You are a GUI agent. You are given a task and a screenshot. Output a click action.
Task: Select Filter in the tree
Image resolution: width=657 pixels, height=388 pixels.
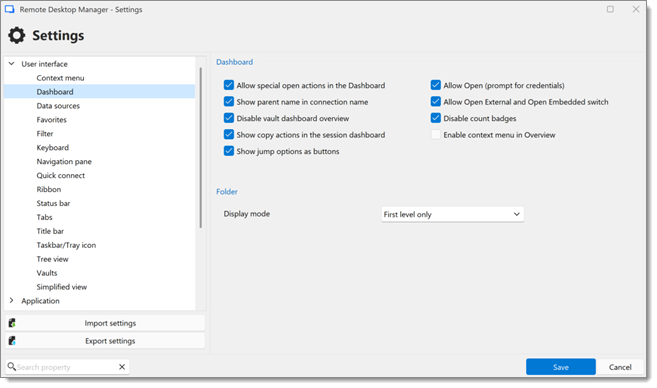pos(45,134)
